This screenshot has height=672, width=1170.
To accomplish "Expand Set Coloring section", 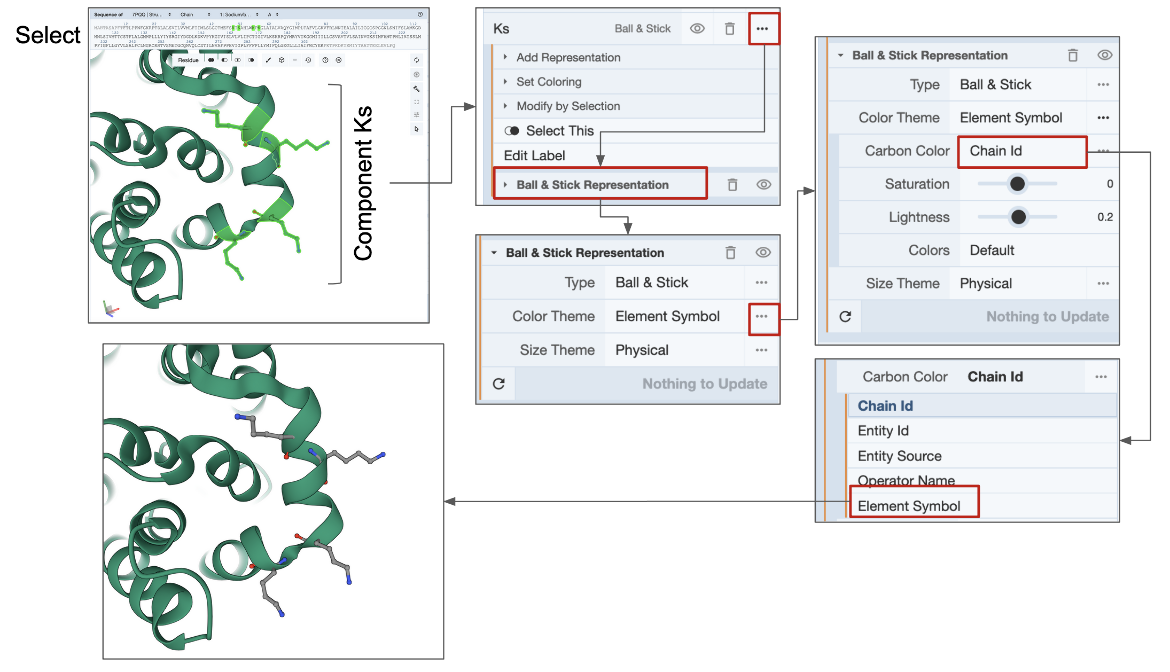I will click(548, 82).
